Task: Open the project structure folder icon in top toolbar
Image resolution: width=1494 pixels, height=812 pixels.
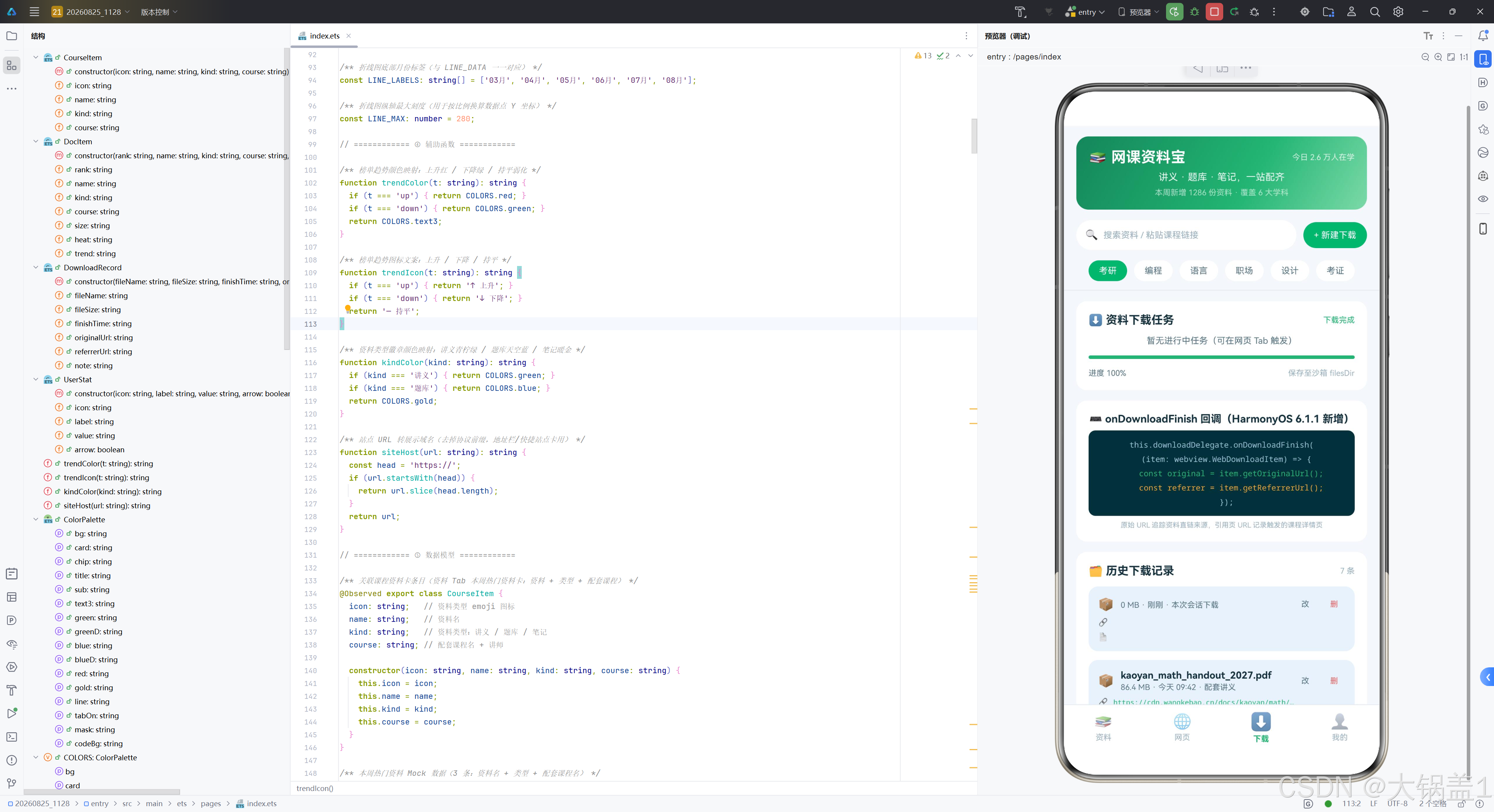Action: 1328,12
